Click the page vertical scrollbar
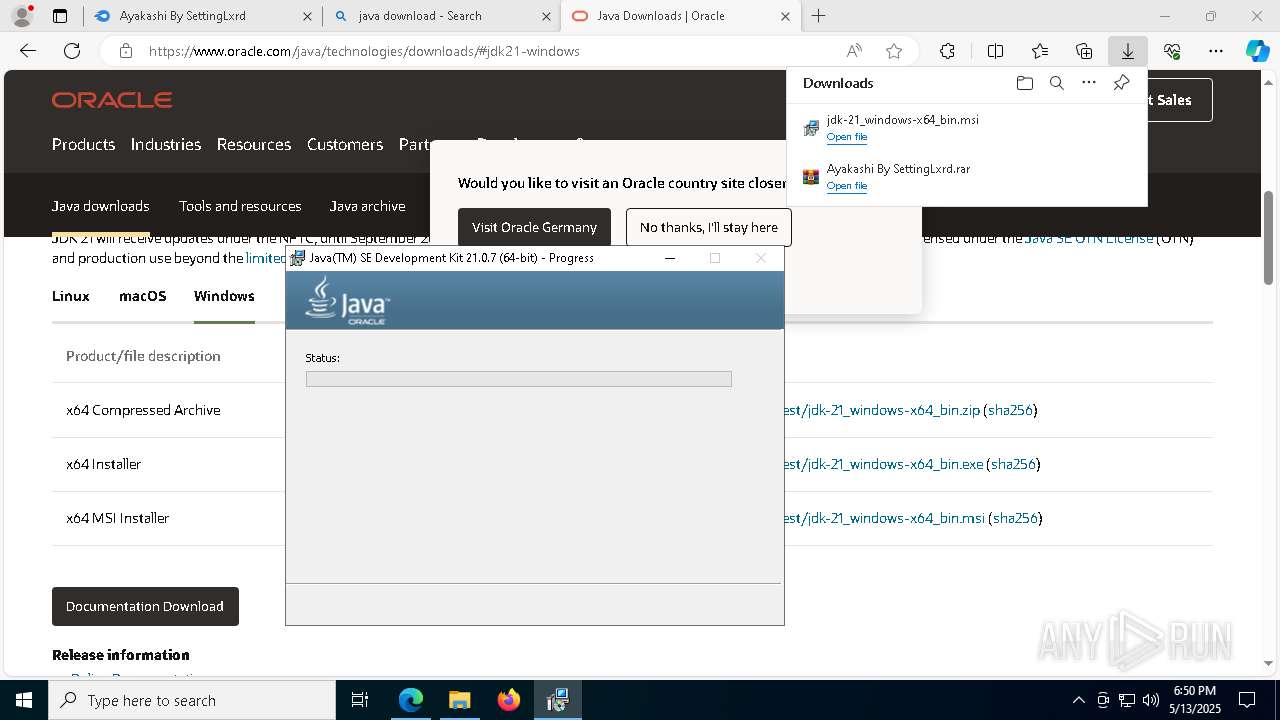 1269,237
